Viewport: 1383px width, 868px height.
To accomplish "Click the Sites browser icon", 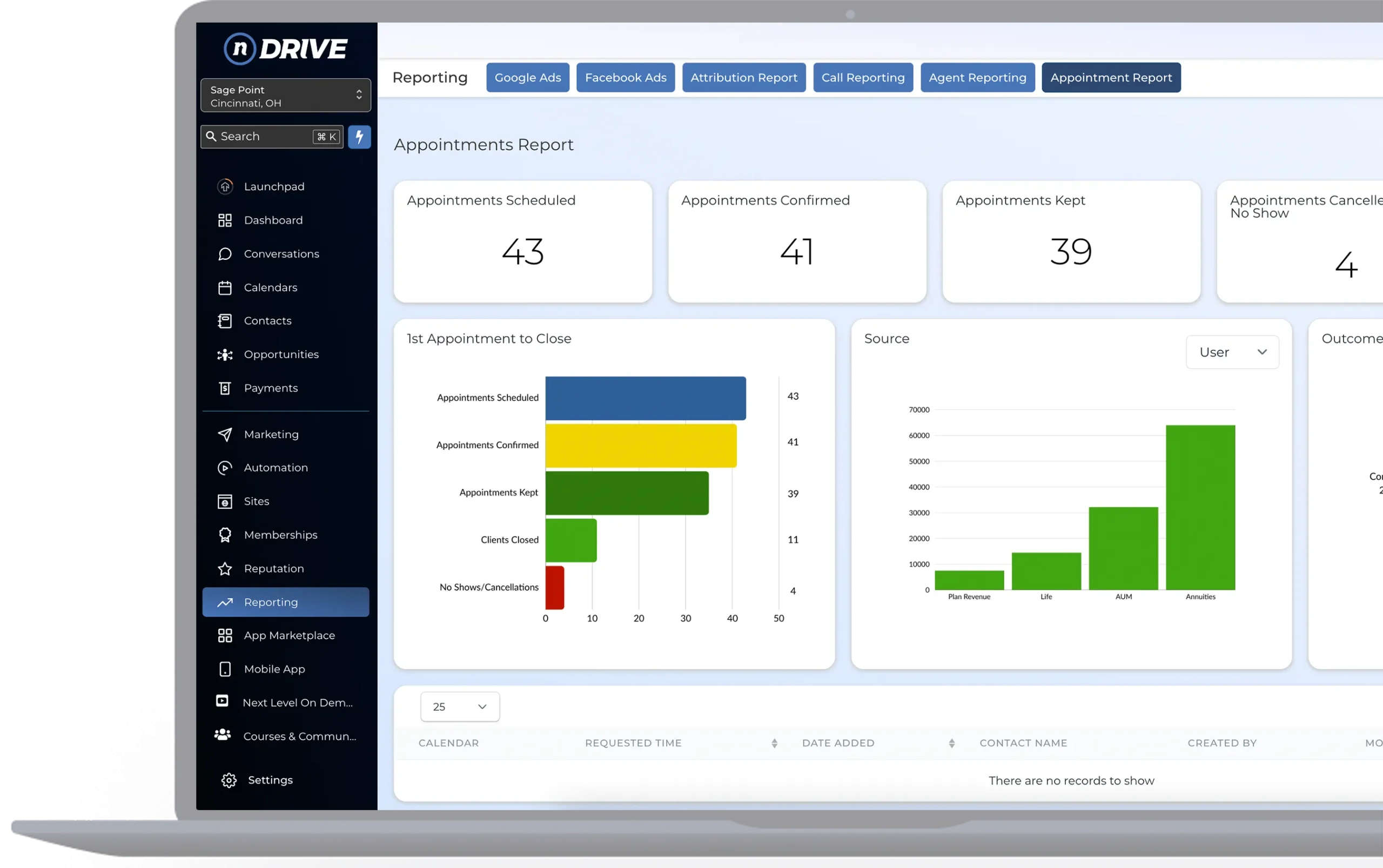I will point(225,502).
